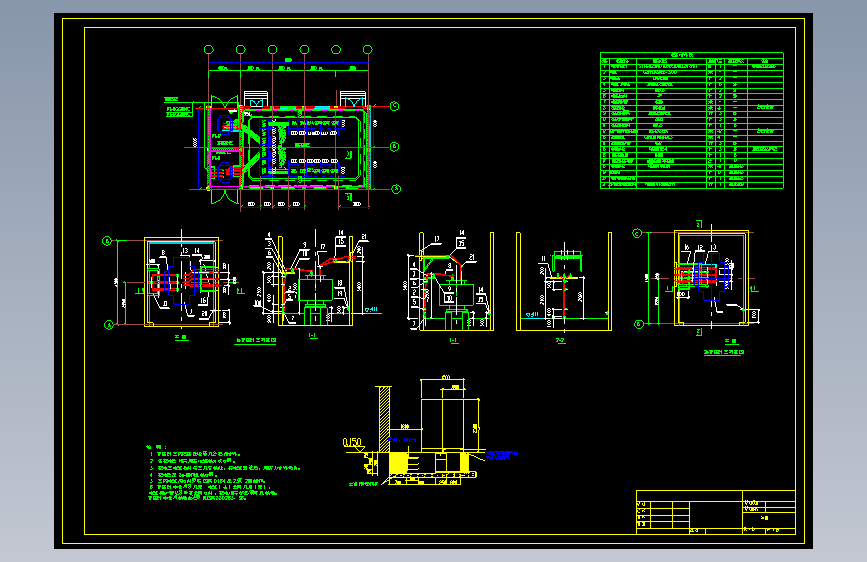Viewport: 867px width, 562px height.
Task: Click grid bubble A beside main floor plan
Action: [x=396, y=189]
